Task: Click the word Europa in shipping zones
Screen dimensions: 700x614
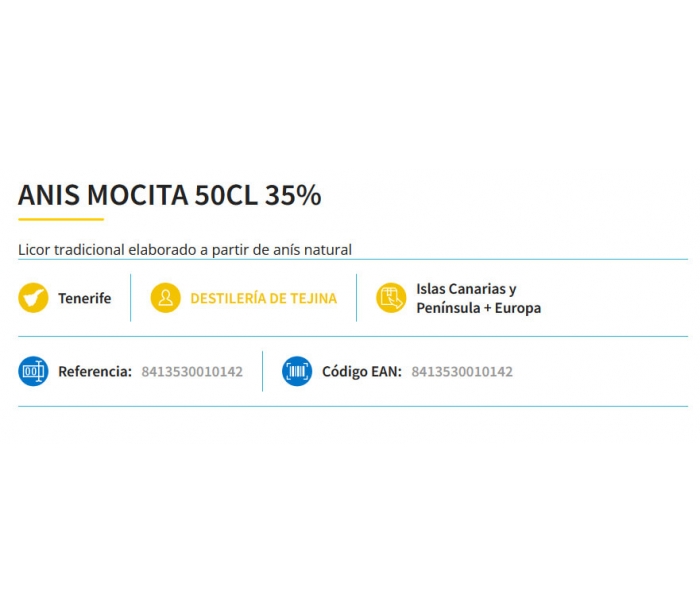Action: [x=518, y=308]
